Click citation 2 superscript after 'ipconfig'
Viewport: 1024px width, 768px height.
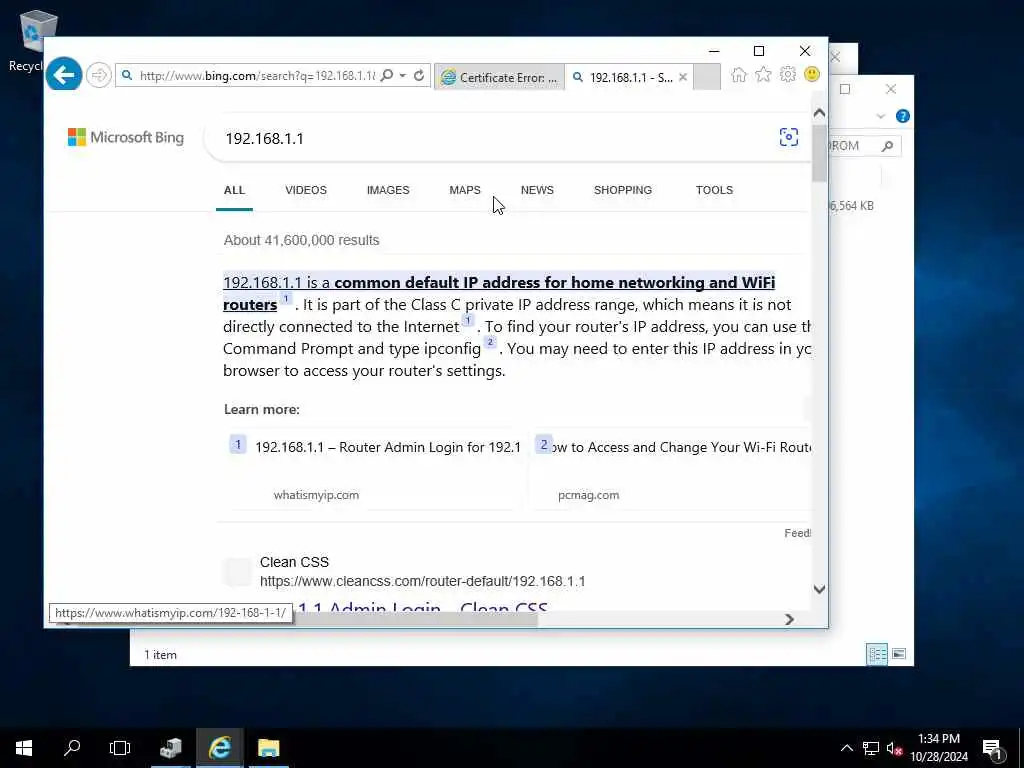(x=490, y=342)
